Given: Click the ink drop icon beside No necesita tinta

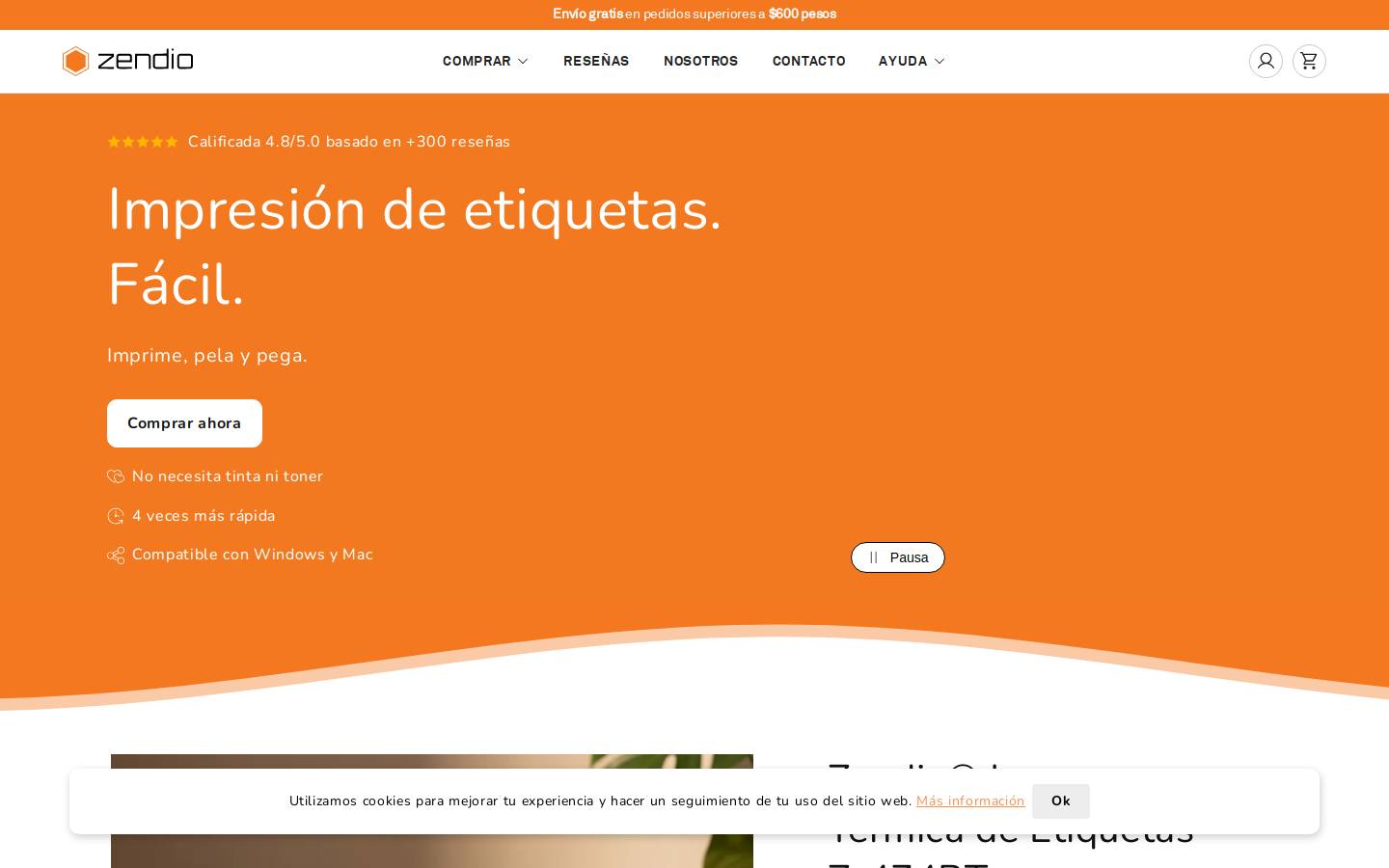Looking at the screenshot, I should (116, 476).
